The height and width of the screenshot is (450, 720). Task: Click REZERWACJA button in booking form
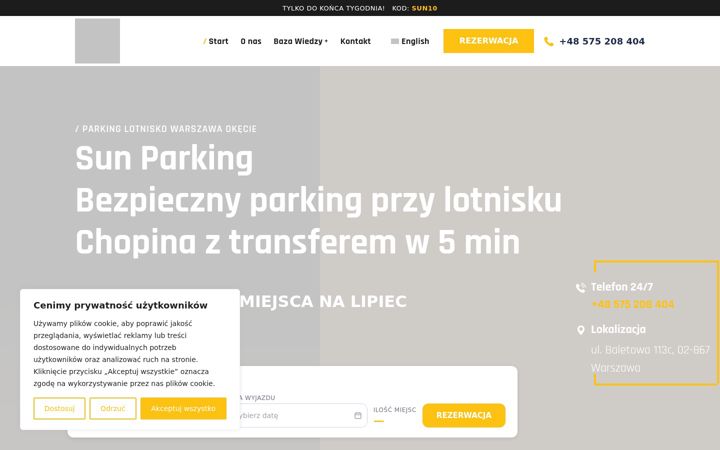[x=464, y=415]
